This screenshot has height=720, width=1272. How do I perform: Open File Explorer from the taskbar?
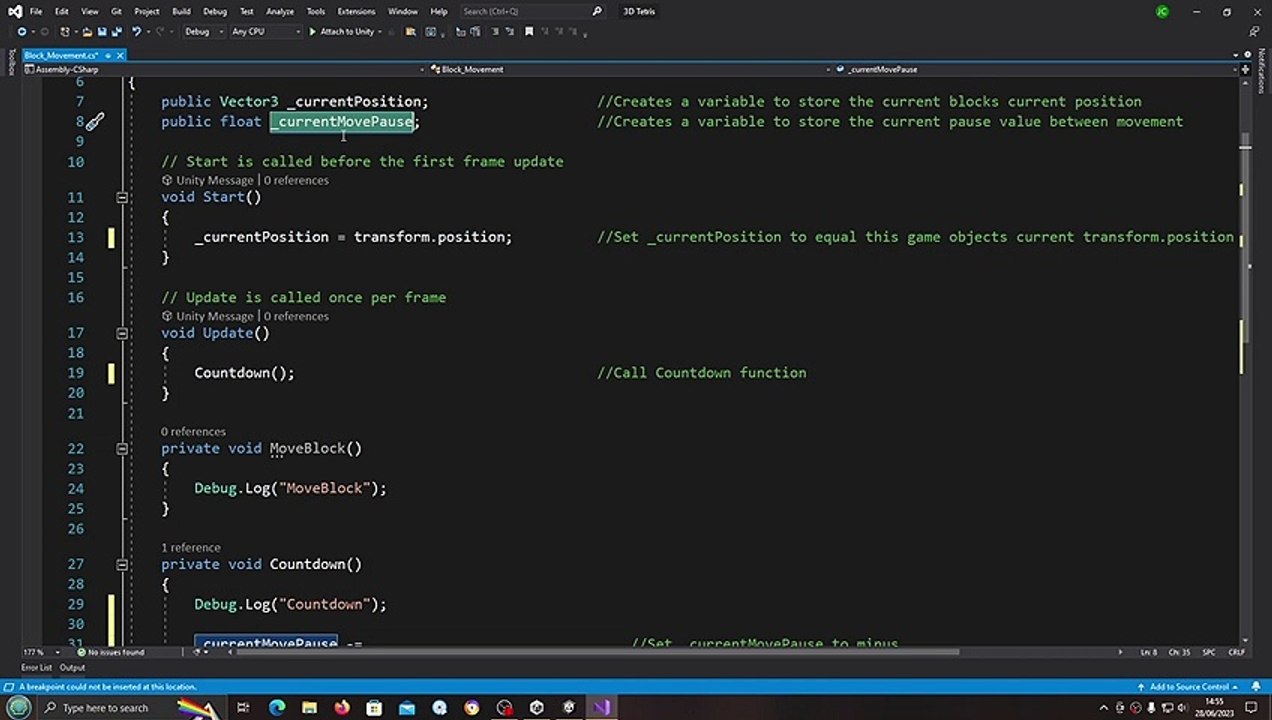click(x=309, y=707)
